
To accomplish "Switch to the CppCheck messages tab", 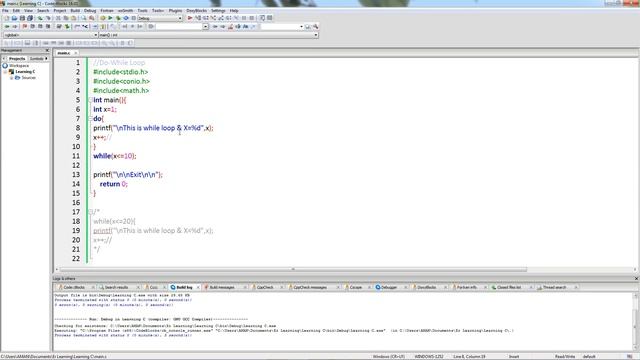I will 310,287.
